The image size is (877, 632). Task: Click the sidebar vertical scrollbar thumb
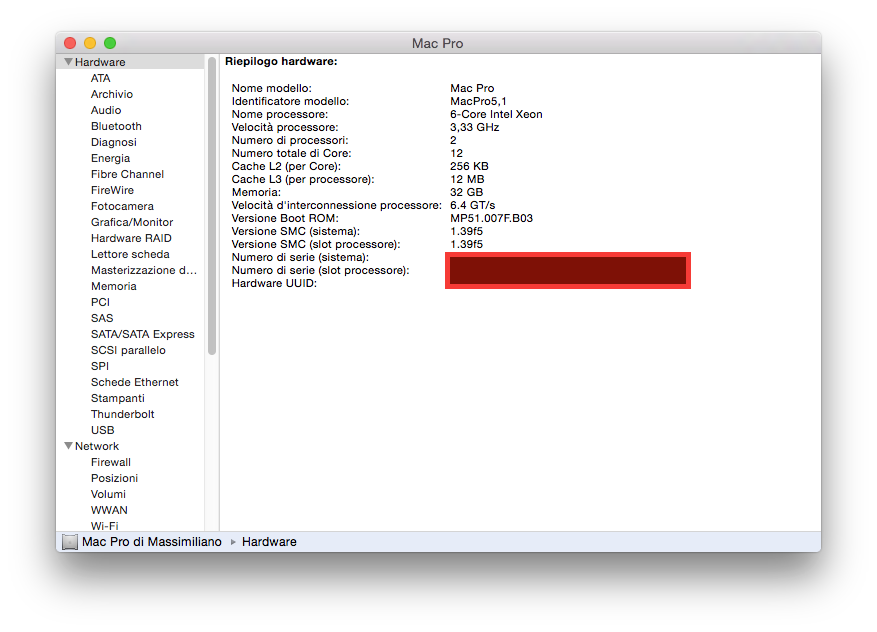click(x=211, y=206)
